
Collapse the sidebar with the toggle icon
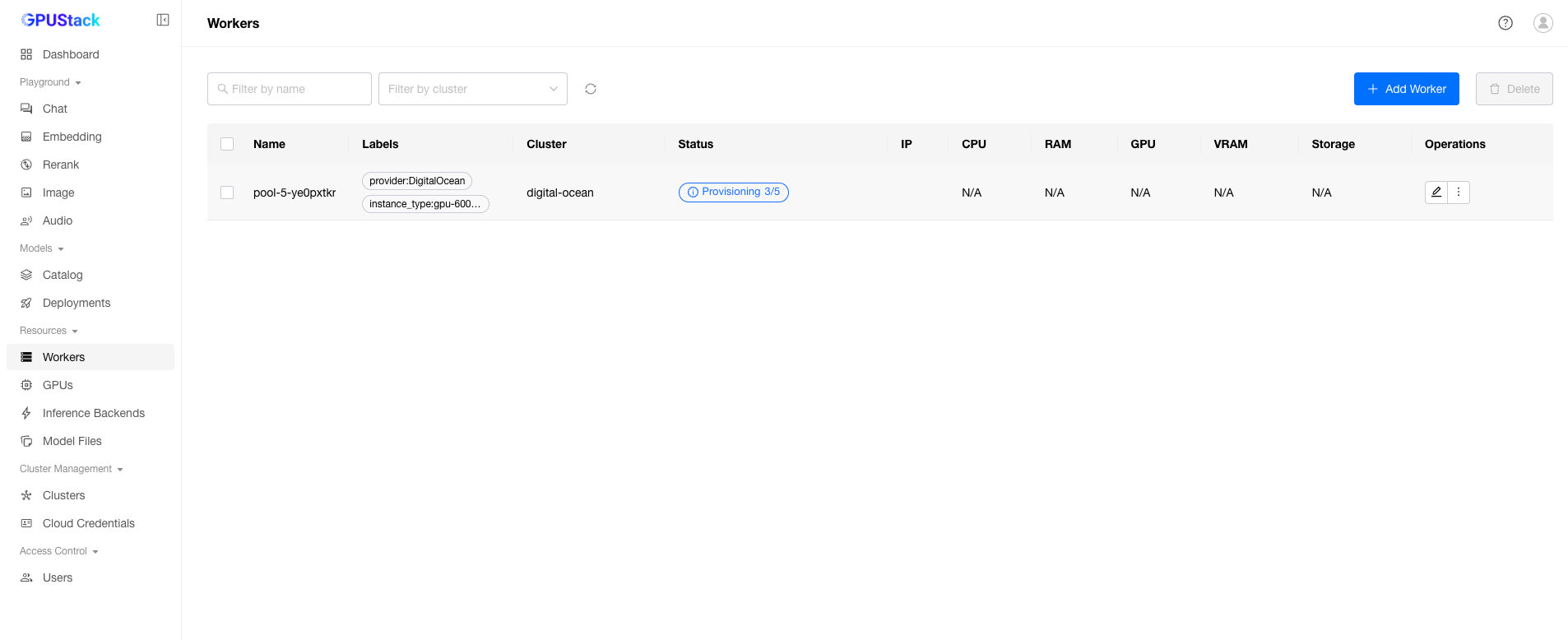(163, 20)
